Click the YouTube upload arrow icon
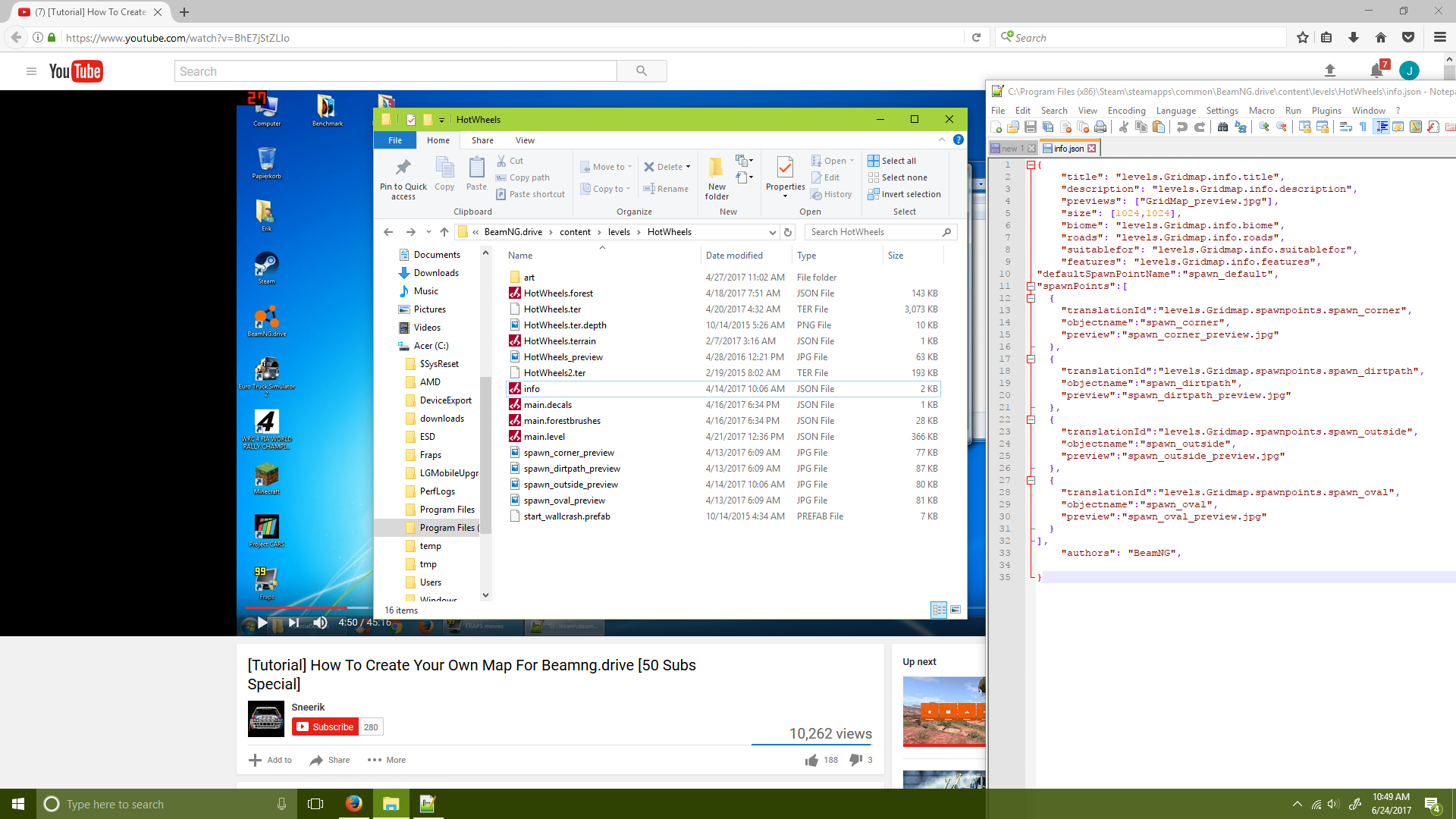This screenshot has height=819, width=1456. [x=1330, y=71]
